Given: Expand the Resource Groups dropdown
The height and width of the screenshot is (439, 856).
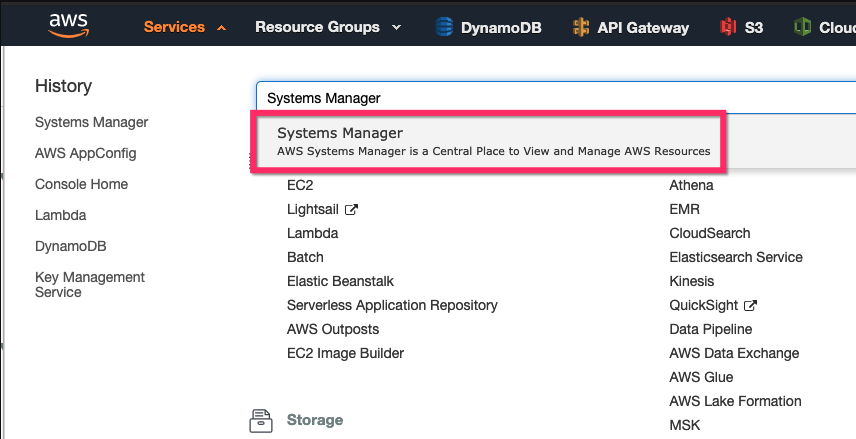Looking at the screenshot, I should (328, 27).
